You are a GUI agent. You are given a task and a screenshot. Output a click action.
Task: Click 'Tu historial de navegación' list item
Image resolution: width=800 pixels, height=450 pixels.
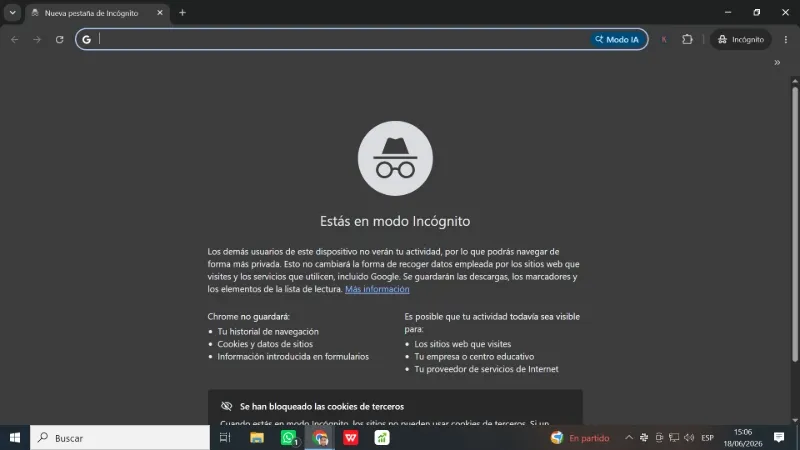click(268, 332)
